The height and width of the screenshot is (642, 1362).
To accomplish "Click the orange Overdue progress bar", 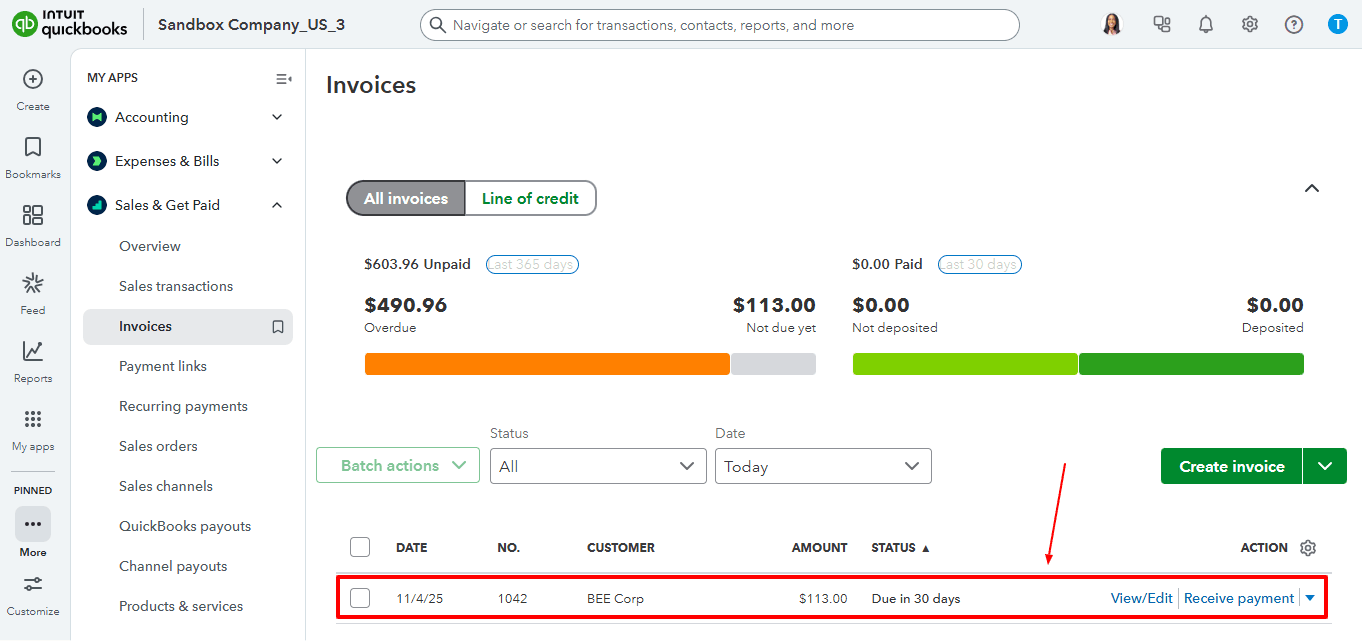I will click(x=547, y=363).
